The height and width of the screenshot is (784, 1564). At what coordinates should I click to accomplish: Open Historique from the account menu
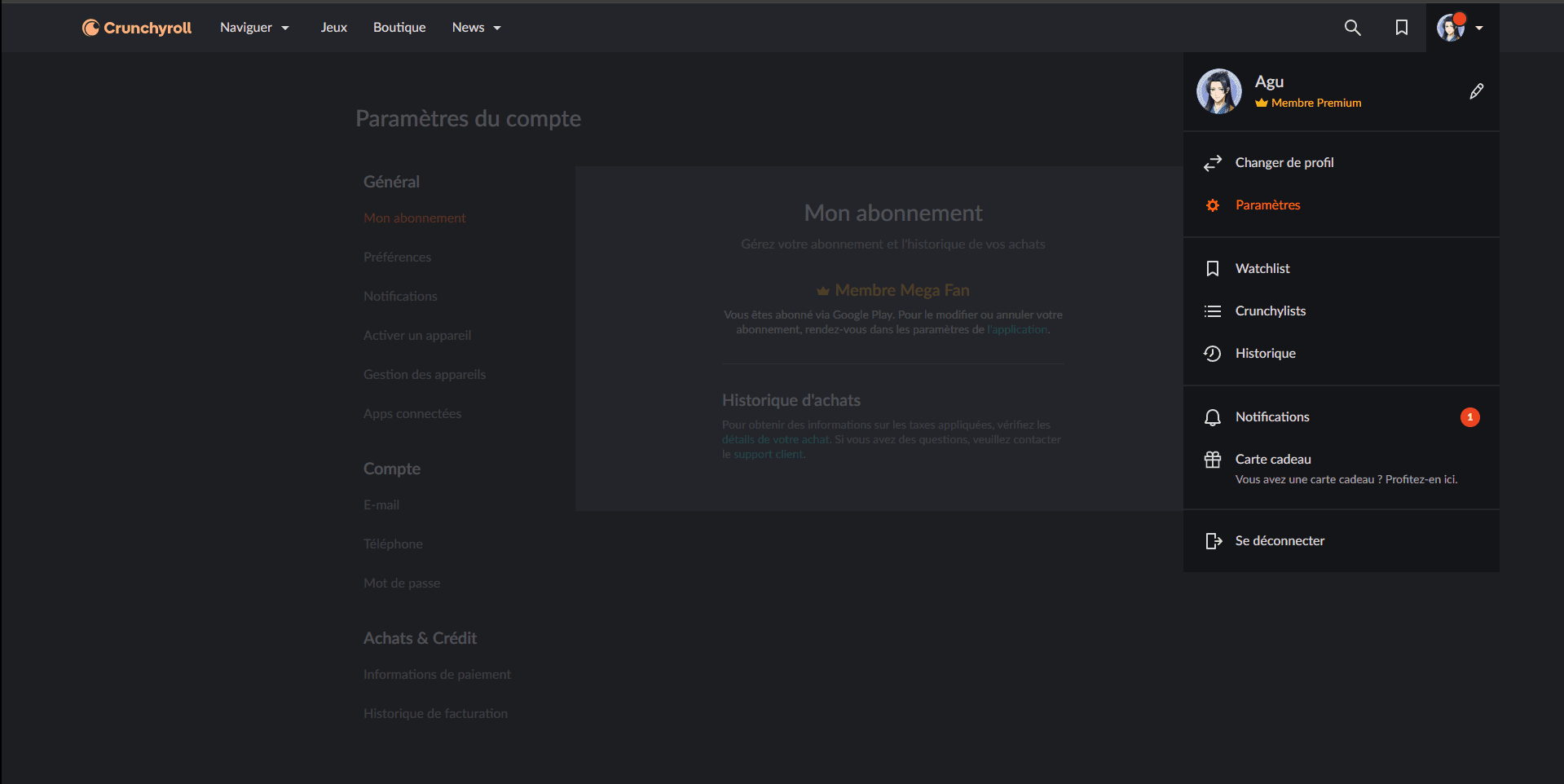[1342, 354]
